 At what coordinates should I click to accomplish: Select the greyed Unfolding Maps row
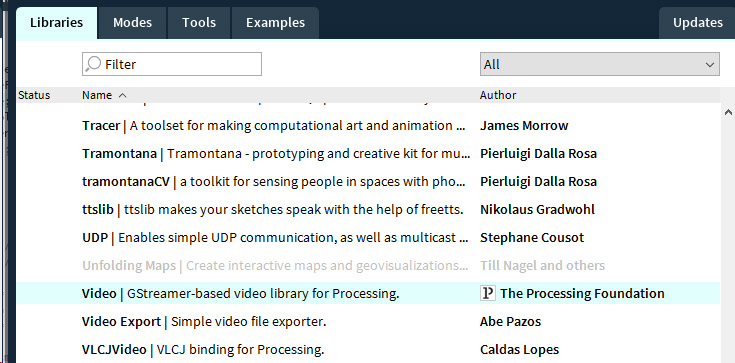pyautogui.click(x=368, y=265)
